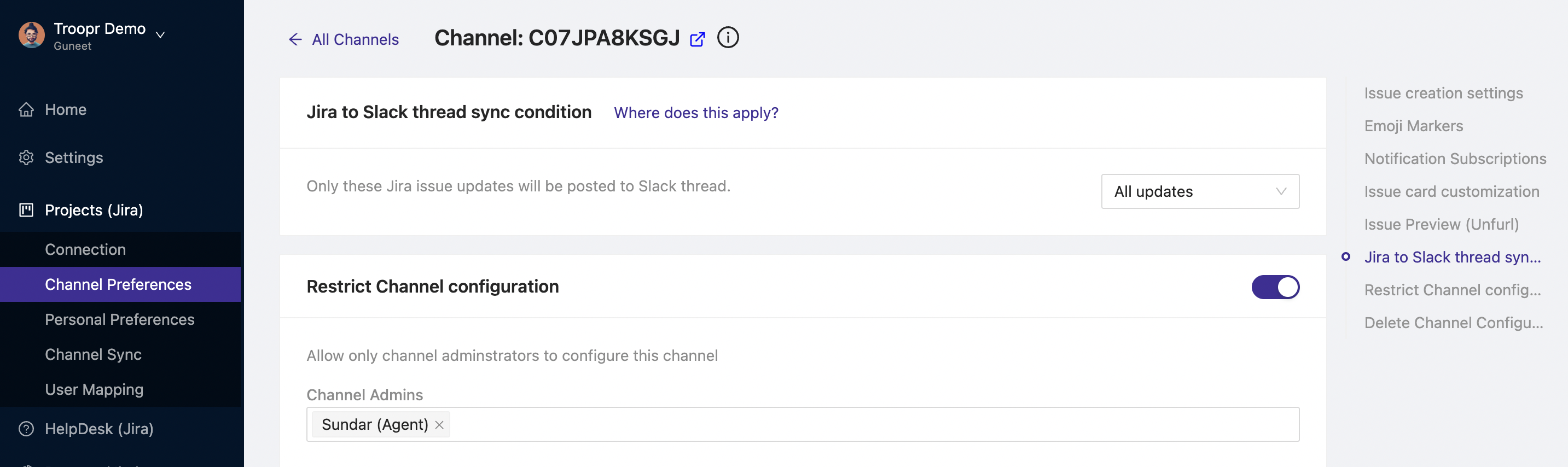Screen dimensions: 1568x467
Task: Expand the Troopr Demo workspace chevron
Action: click(x=160, y=35)
